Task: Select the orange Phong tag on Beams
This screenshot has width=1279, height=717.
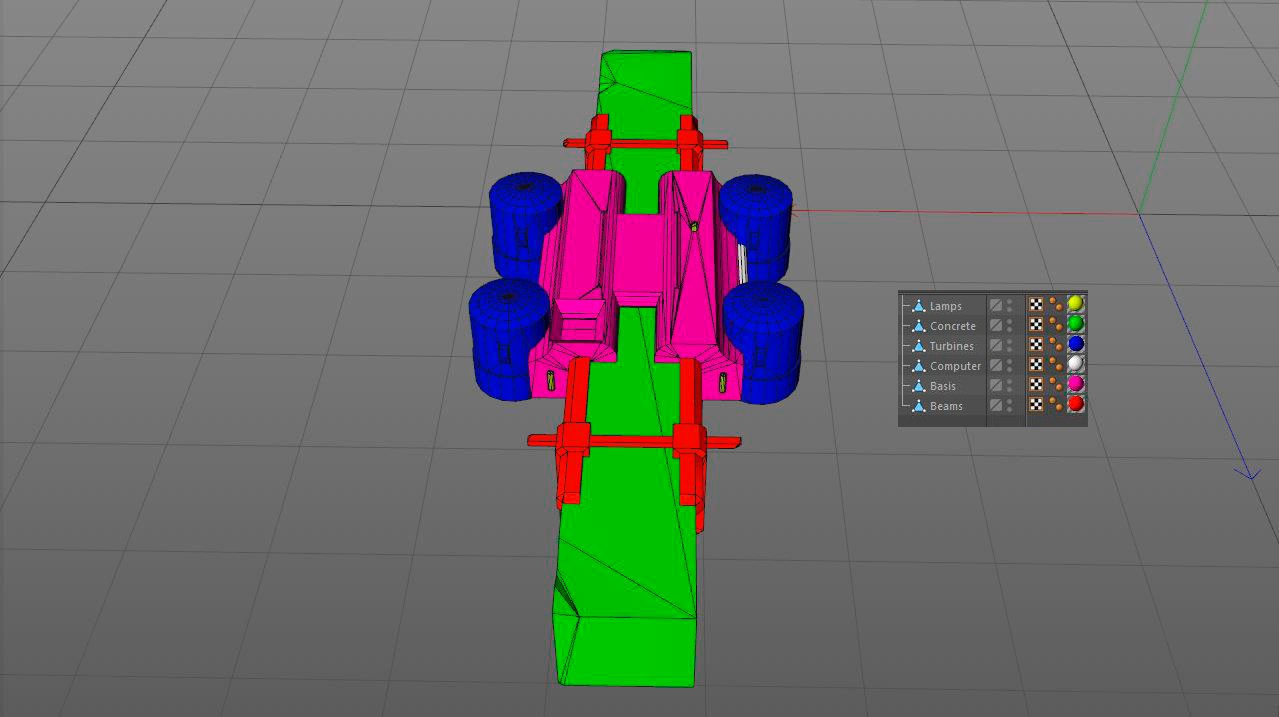Action: (1056, 405)
